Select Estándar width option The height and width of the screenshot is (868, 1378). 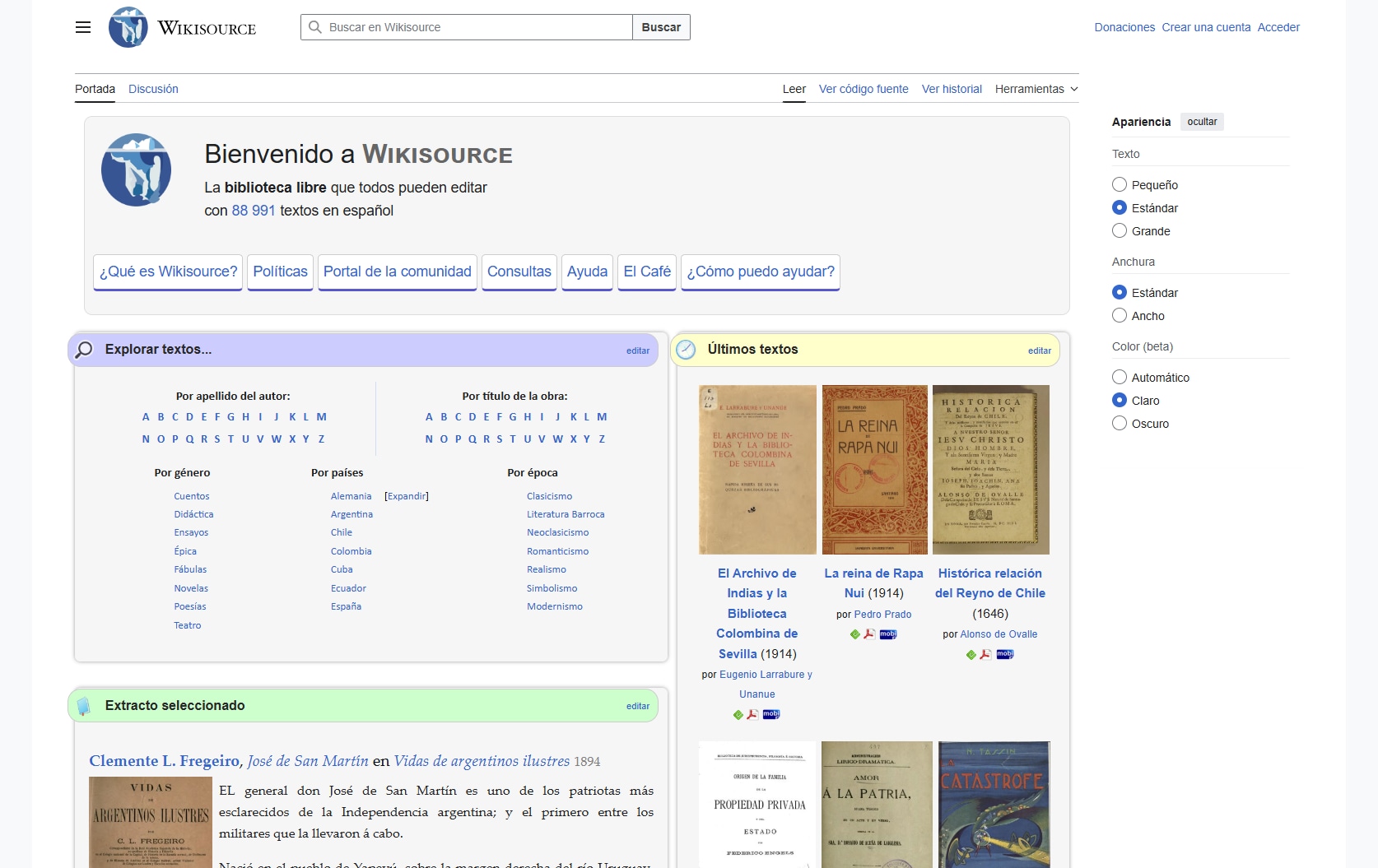tap(1120, 292)
